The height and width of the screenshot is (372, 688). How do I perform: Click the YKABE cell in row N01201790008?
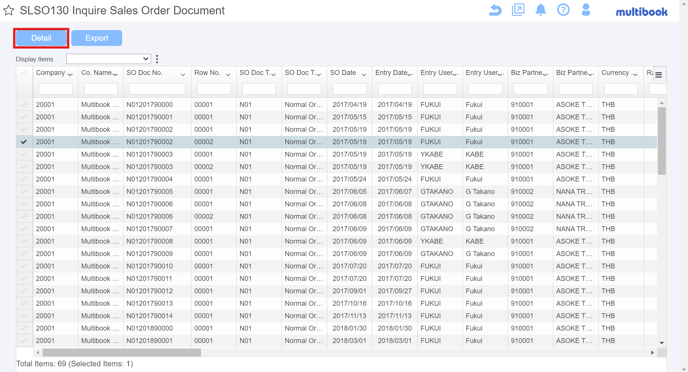431,241
